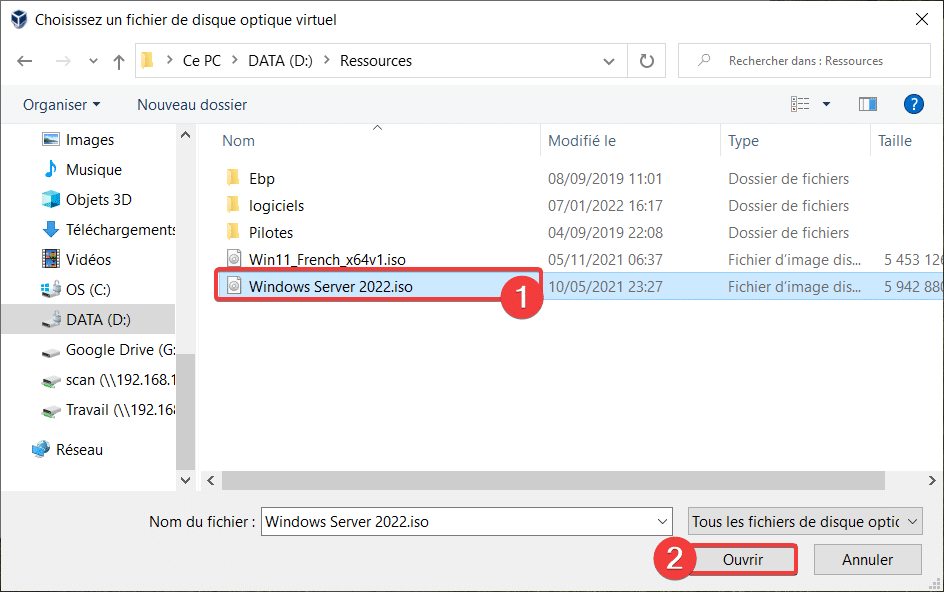The width and height of the screenshot is (944, 592).
Task: Expand the address bar history dropdown
Action: click(x=609, y=61)
